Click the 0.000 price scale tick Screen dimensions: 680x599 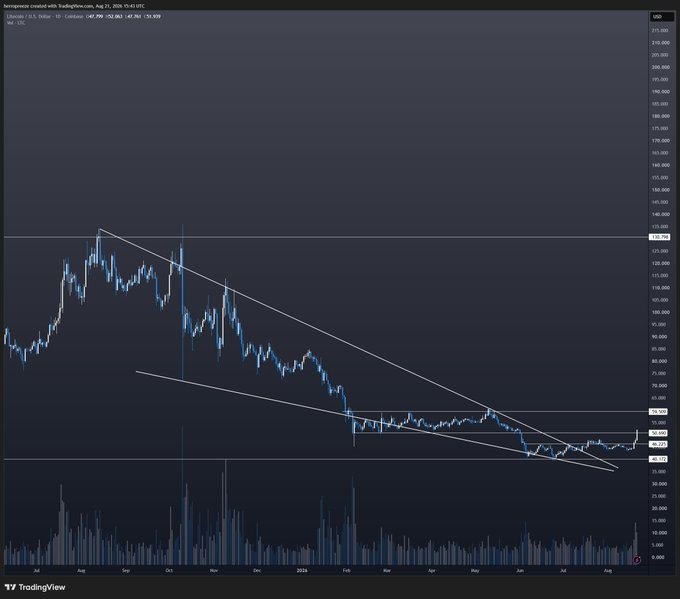pos(658,557)
